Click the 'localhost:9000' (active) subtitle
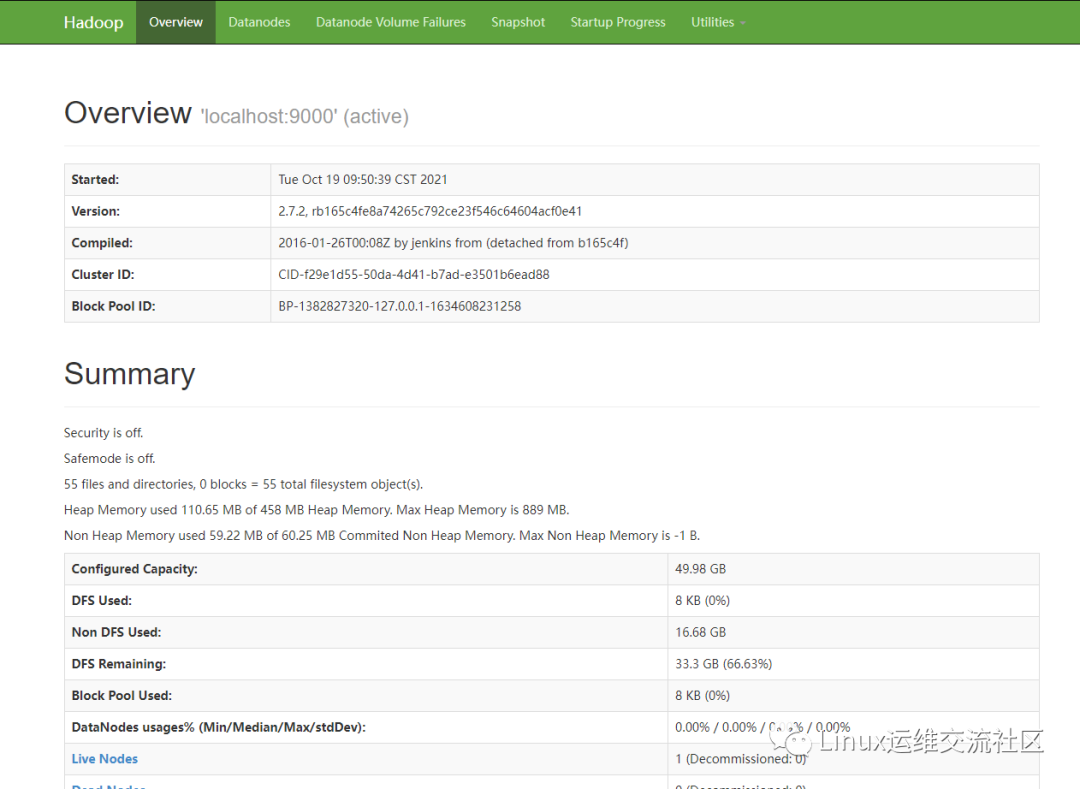 [304, 116]
